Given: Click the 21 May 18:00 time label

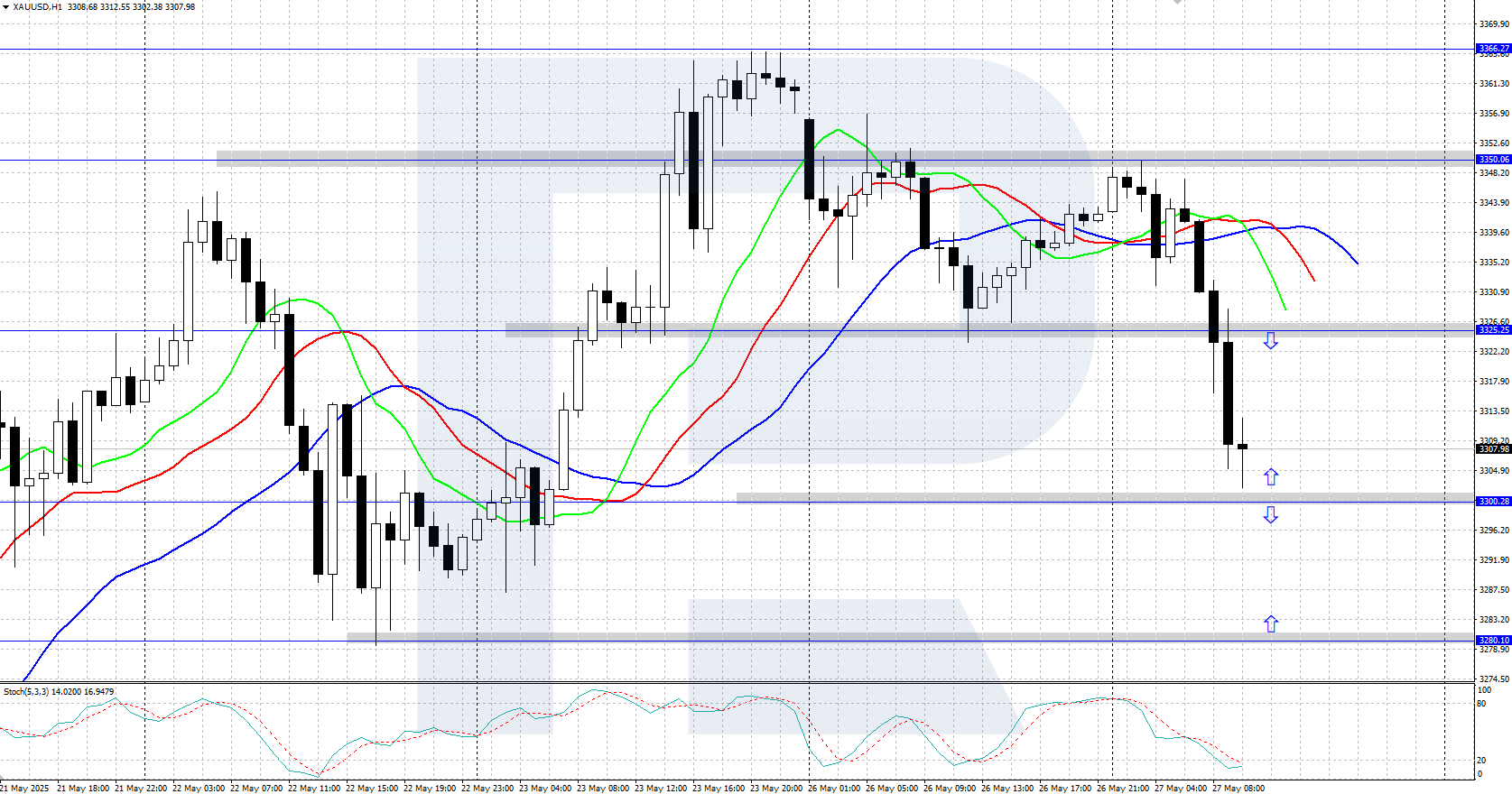Looking at the screenshot, I should pos(83,789).
